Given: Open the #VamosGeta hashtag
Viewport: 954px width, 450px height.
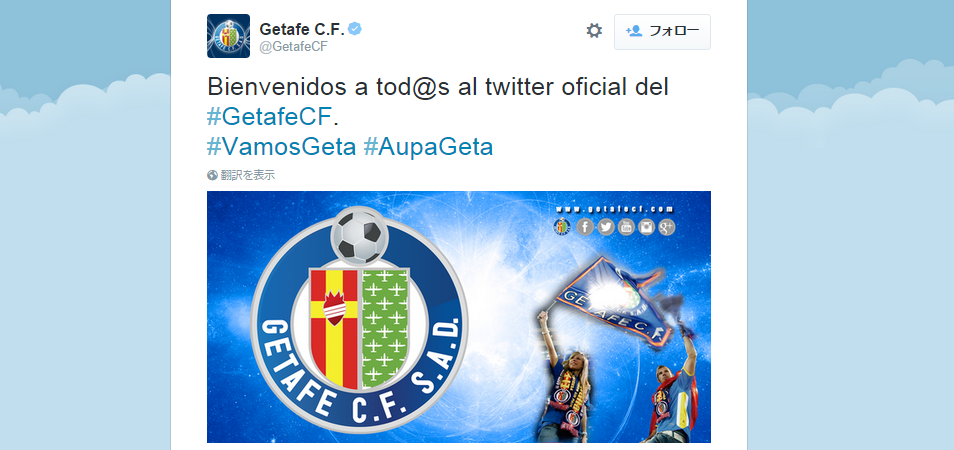Looking at the screenshot, I should pyautogui.click(x=281, y=147).
